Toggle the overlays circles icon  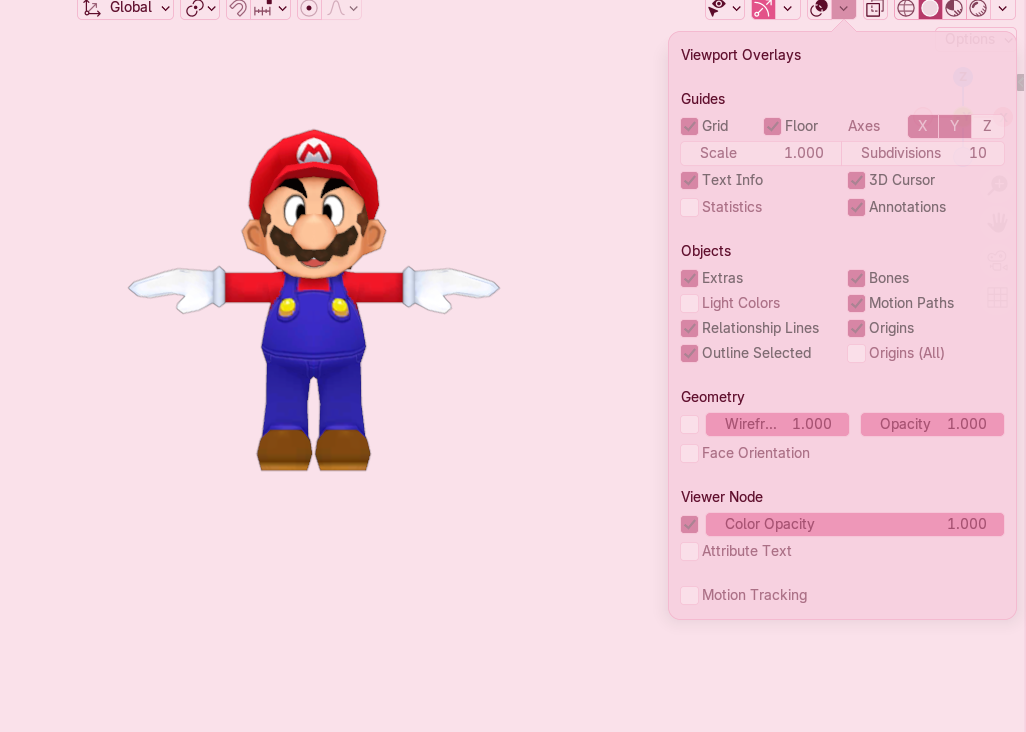[819, 8]
